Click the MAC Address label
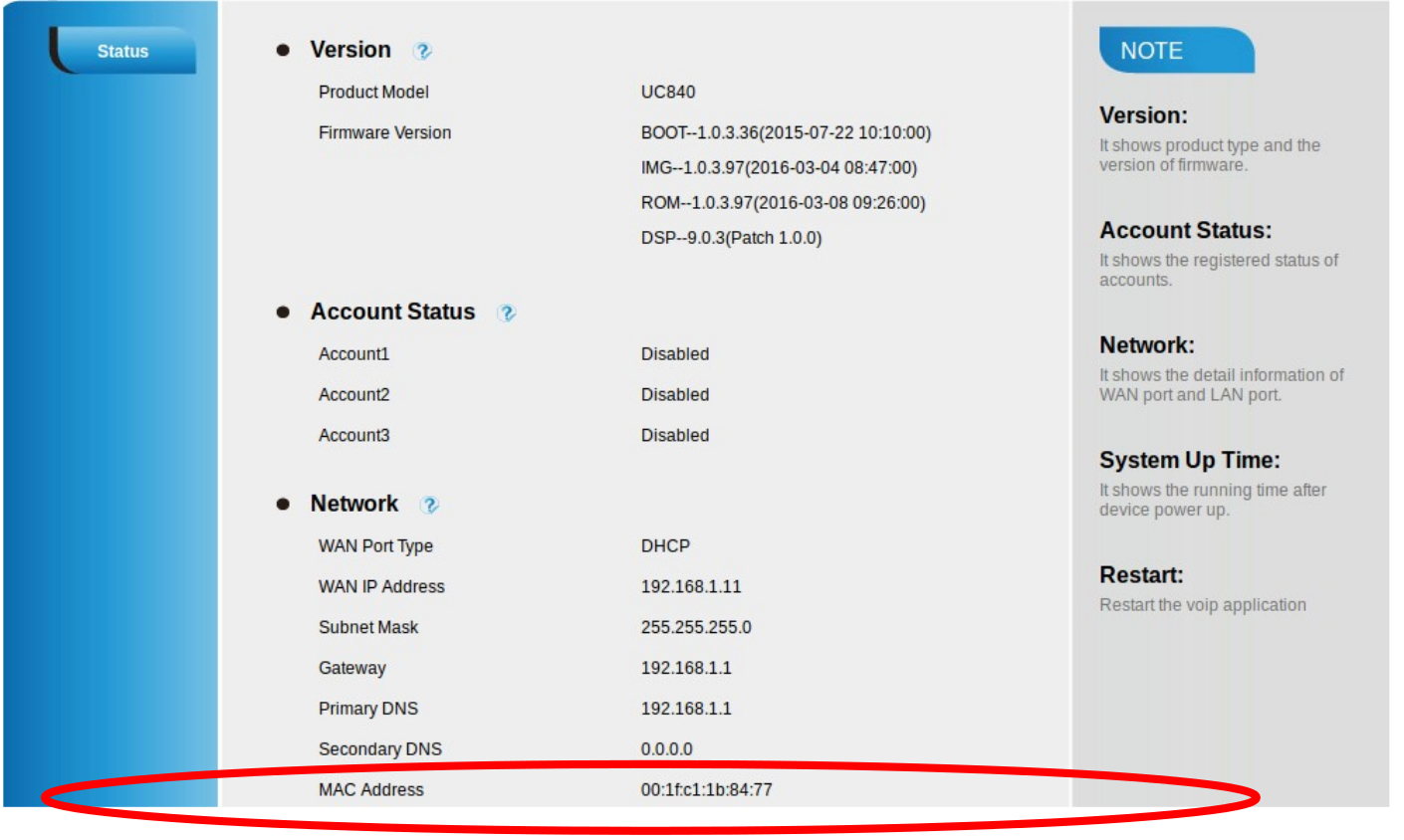The height and width of the screenshot is (840, 1404). pos(370,790)
